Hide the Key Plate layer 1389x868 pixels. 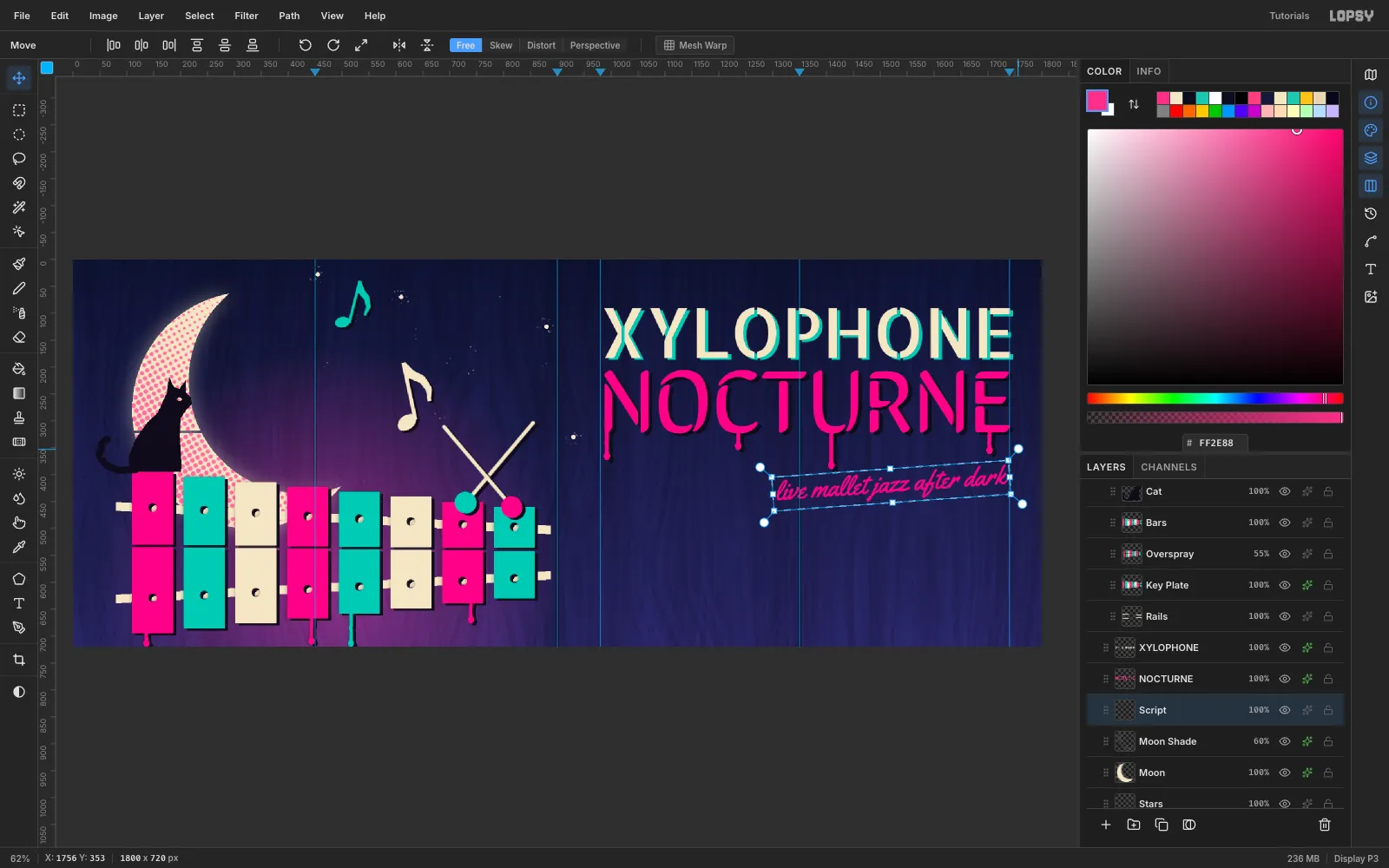1285,585
